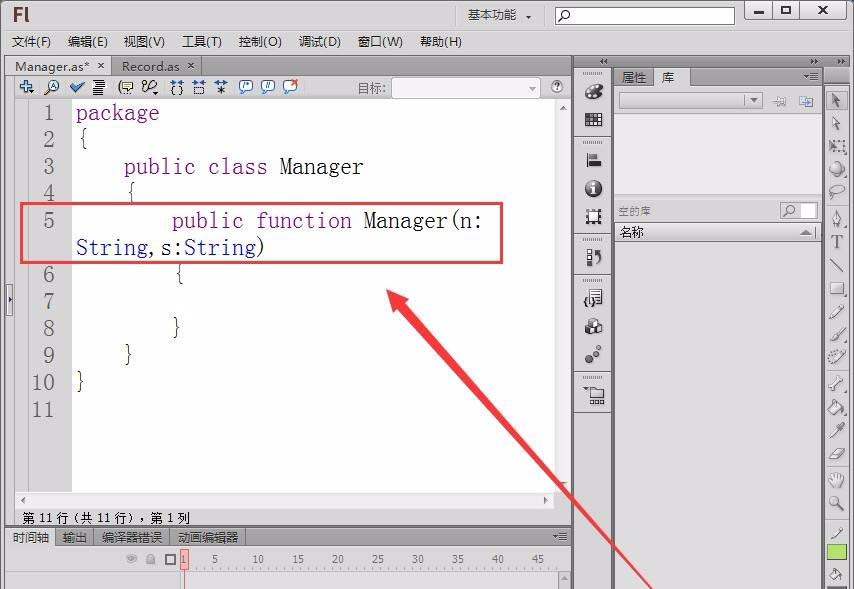Image resolution: width=854 pixels, height=589 pixels.
Task: Select the Pencil tool
Action: (837, 312)
